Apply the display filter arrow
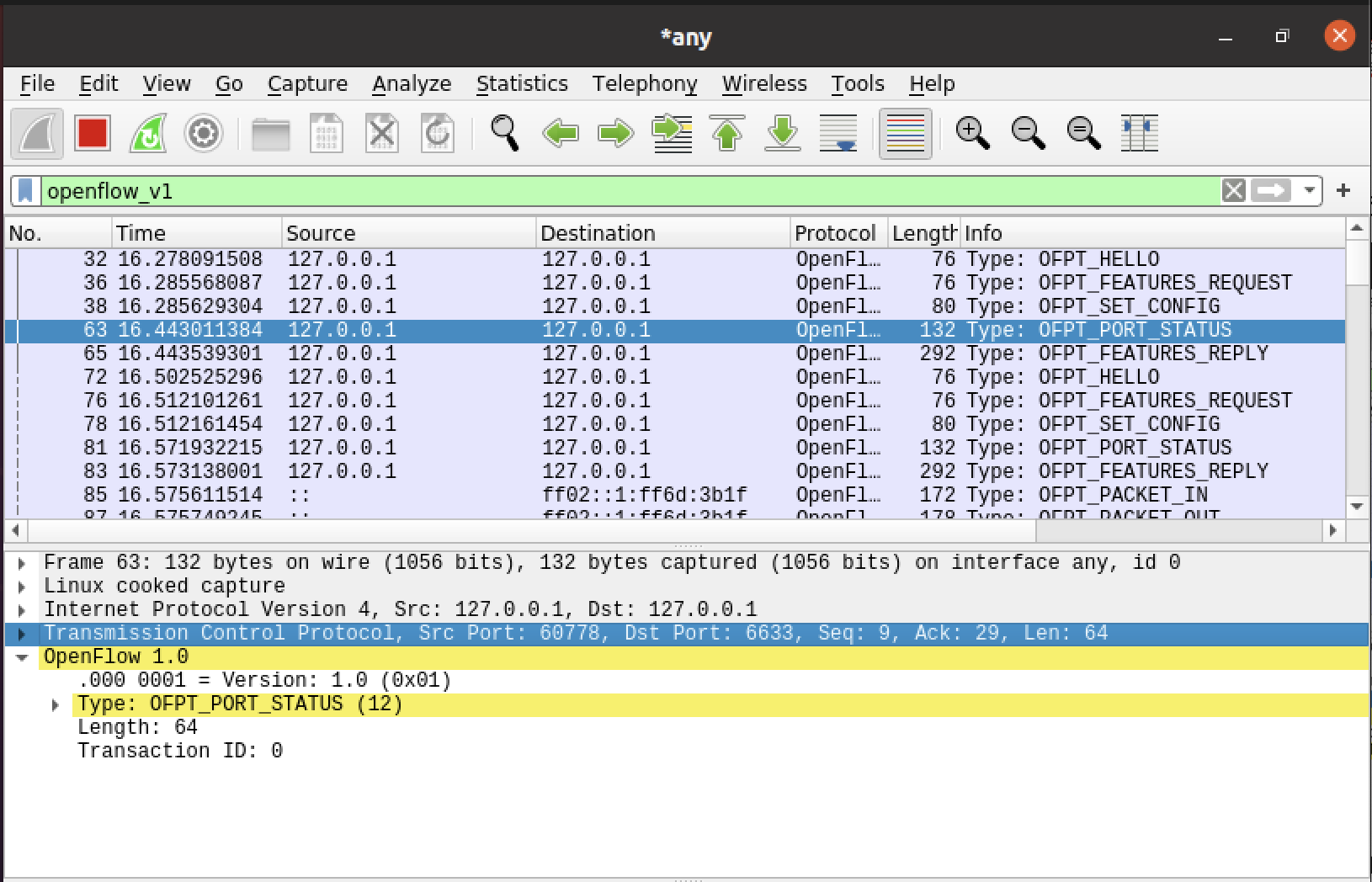This screenshot has width=1372, height=882. 1271,191
